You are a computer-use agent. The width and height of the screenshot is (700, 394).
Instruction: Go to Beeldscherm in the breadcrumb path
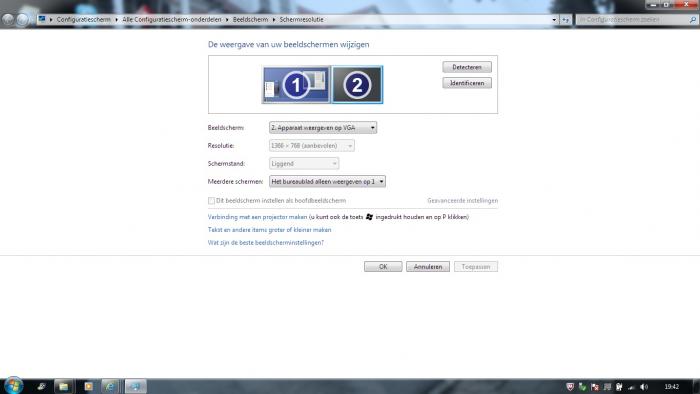250,20
